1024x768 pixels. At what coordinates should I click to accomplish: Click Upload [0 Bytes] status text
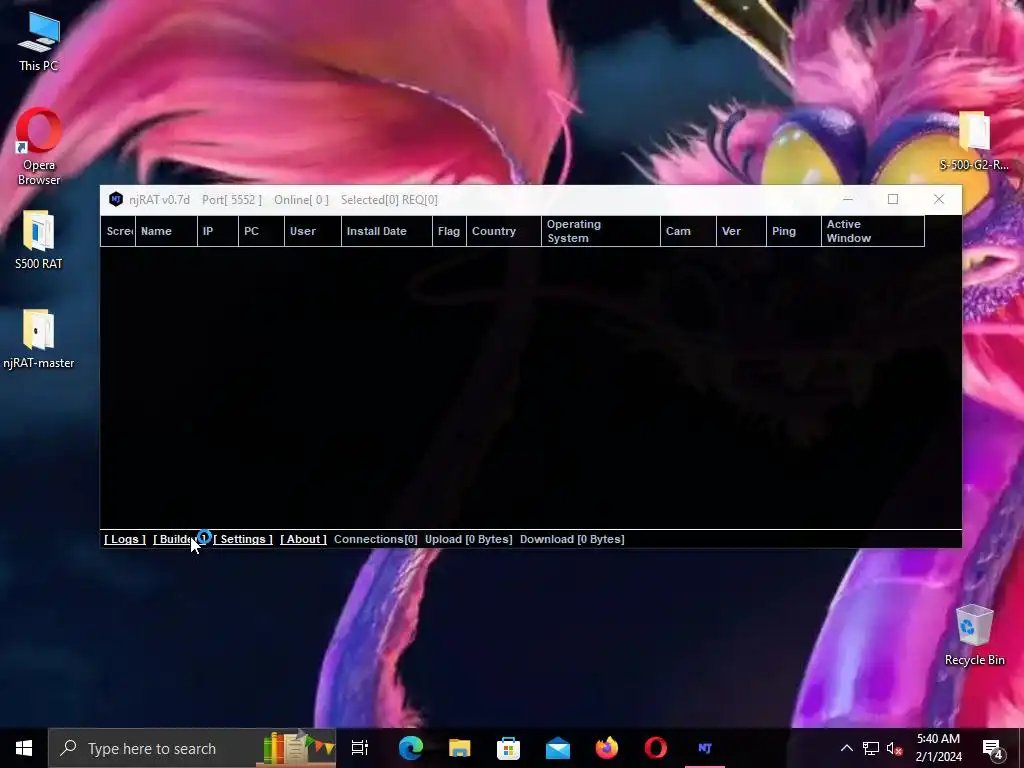(468, 539)
